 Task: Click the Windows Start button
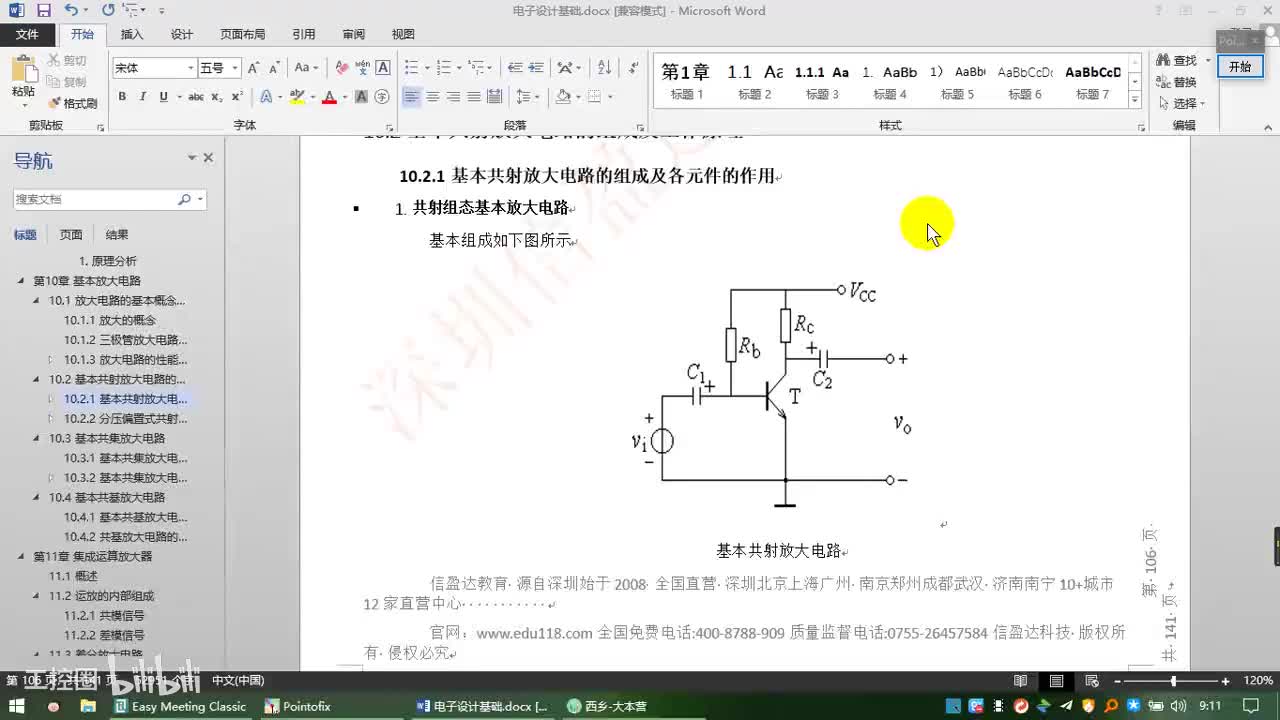point(17,706)
